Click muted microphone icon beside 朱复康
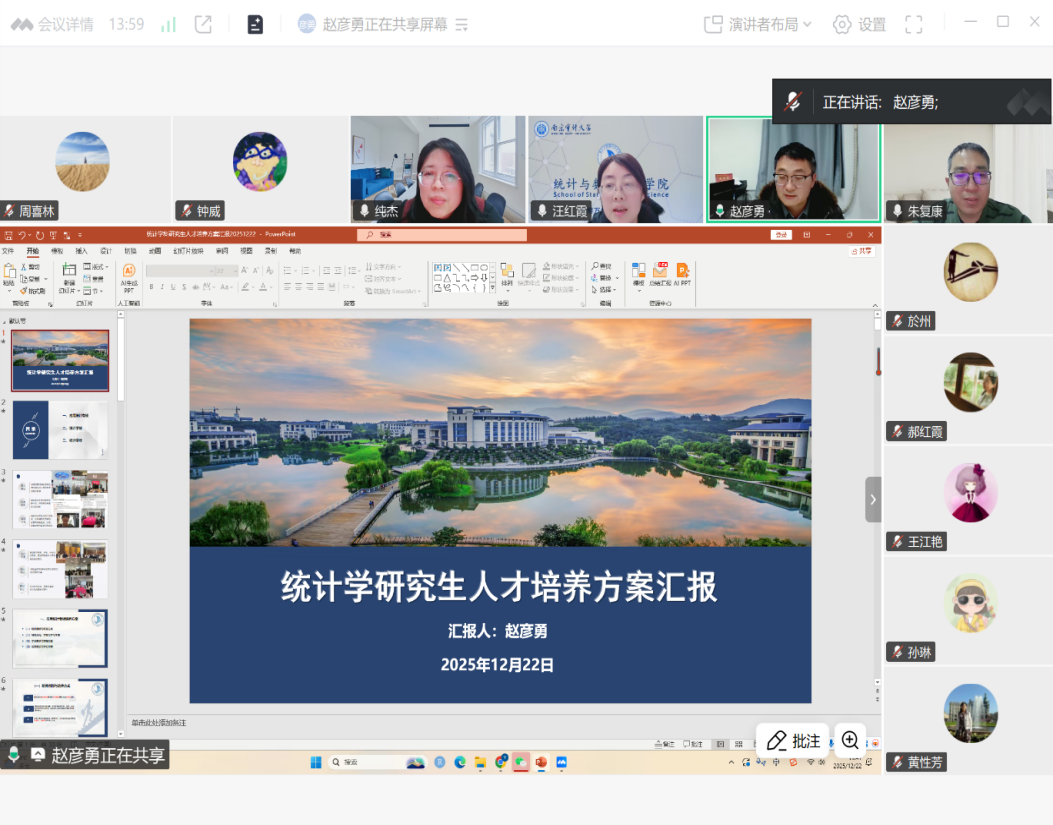Viewport: 1053px width, 825px height. point(895,211)
